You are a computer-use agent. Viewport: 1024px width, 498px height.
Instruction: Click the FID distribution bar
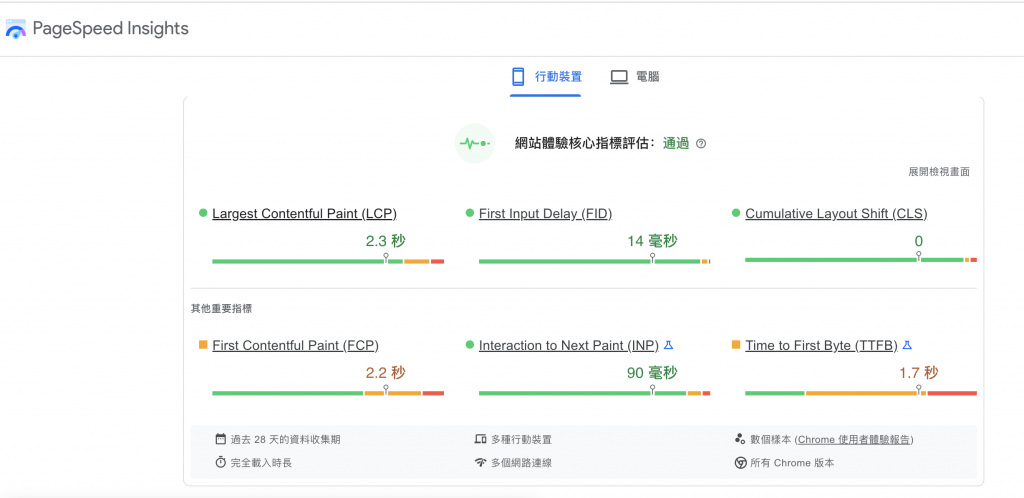[594, 261]
